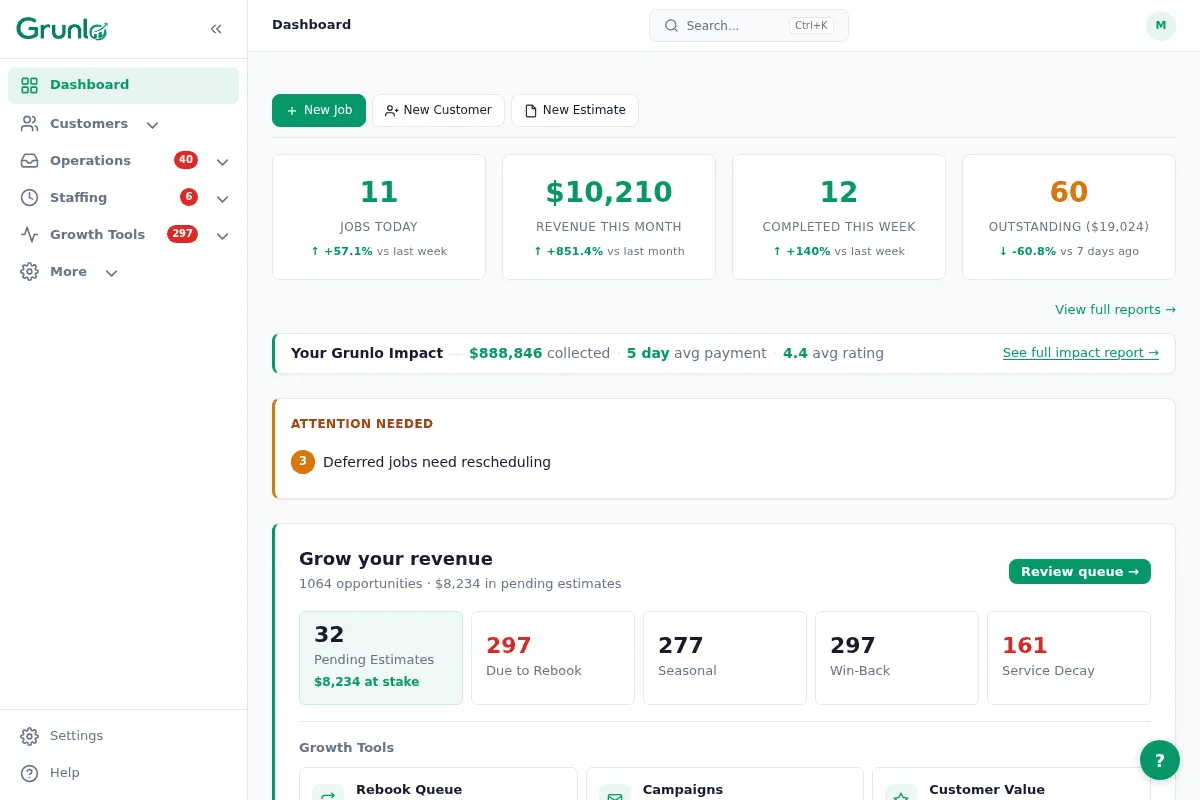Open the Revenue This Month stat card
1200x800 pixels.
coord(609,217)
